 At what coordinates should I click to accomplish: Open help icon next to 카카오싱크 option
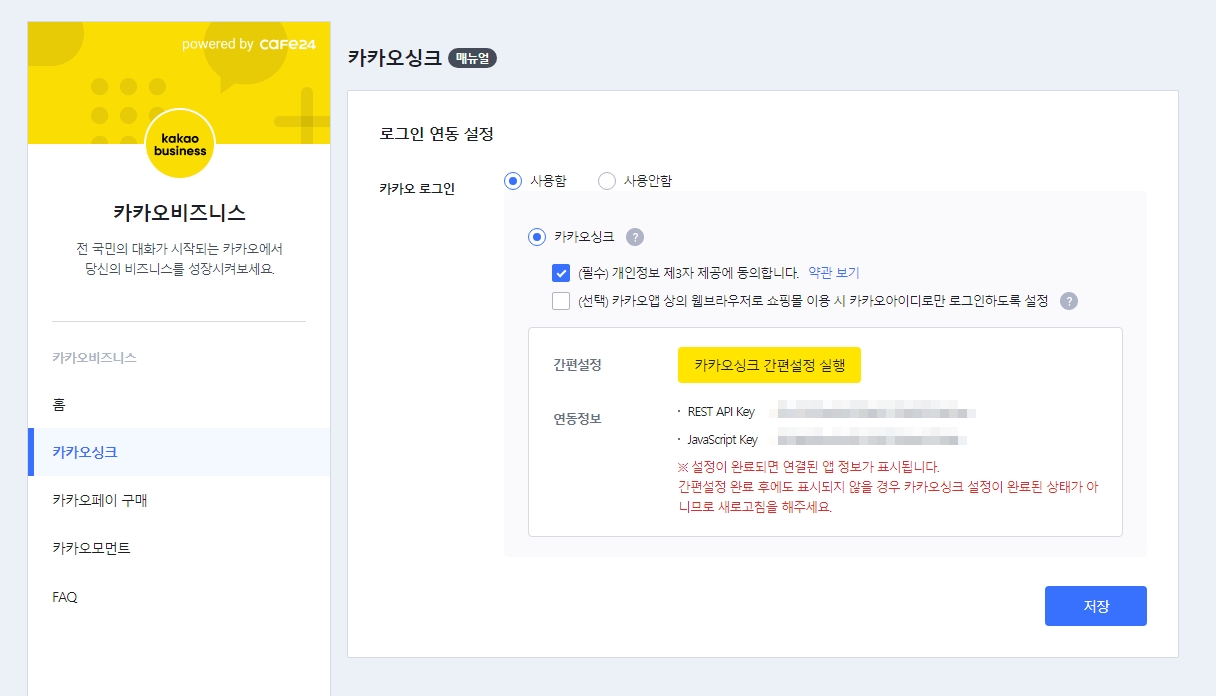coord(634,237)
